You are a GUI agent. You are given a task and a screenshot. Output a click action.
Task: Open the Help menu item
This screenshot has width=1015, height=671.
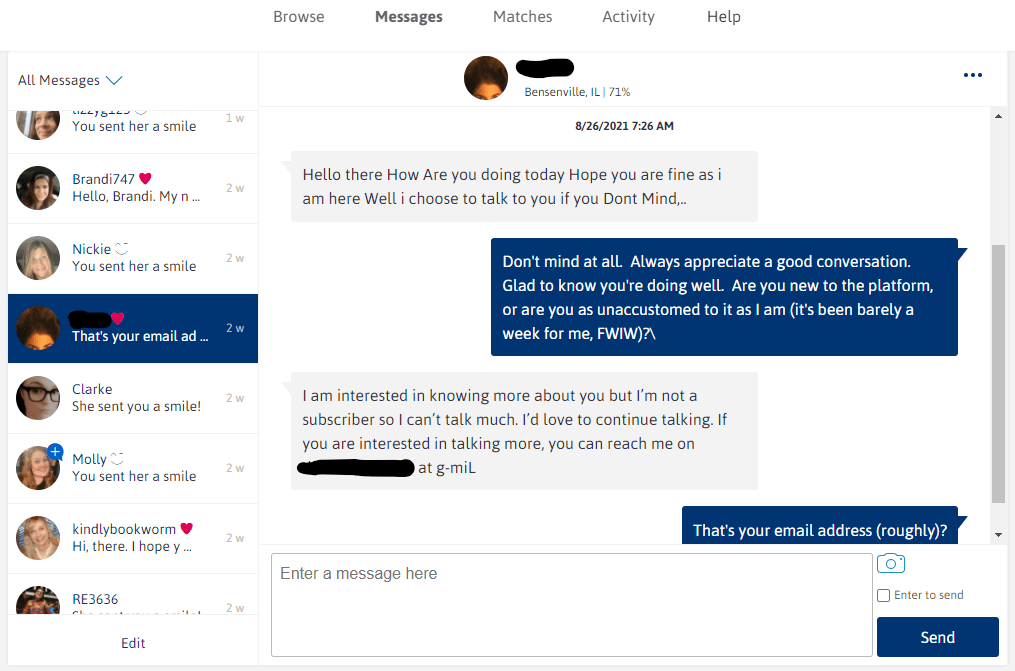tap(723, 17)
